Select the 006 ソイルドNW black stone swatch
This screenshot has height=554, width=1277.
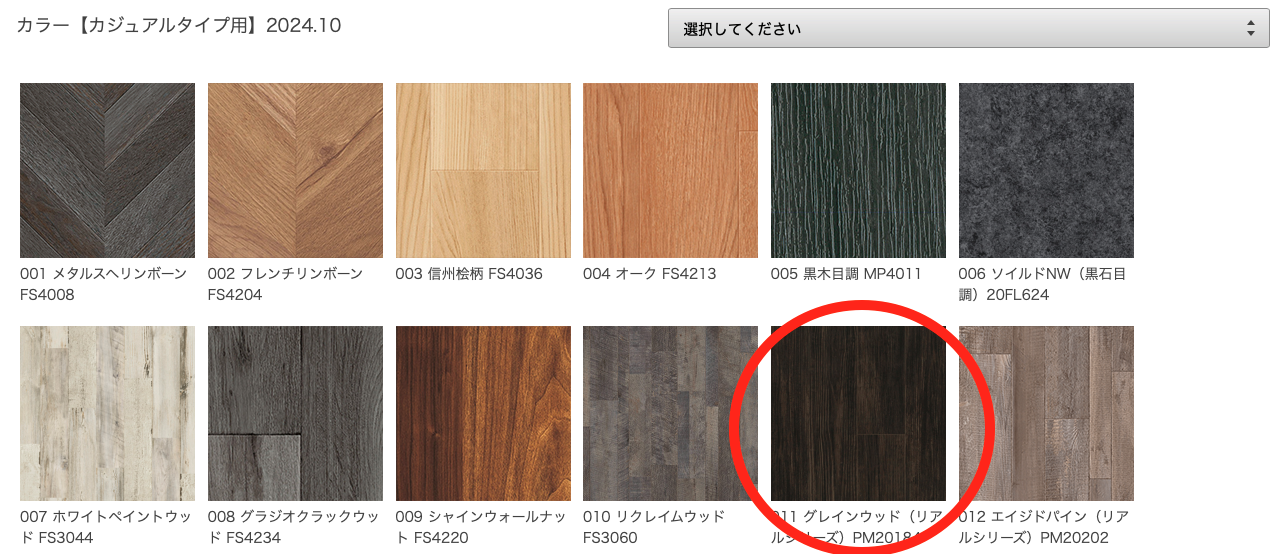point(1046,171)
